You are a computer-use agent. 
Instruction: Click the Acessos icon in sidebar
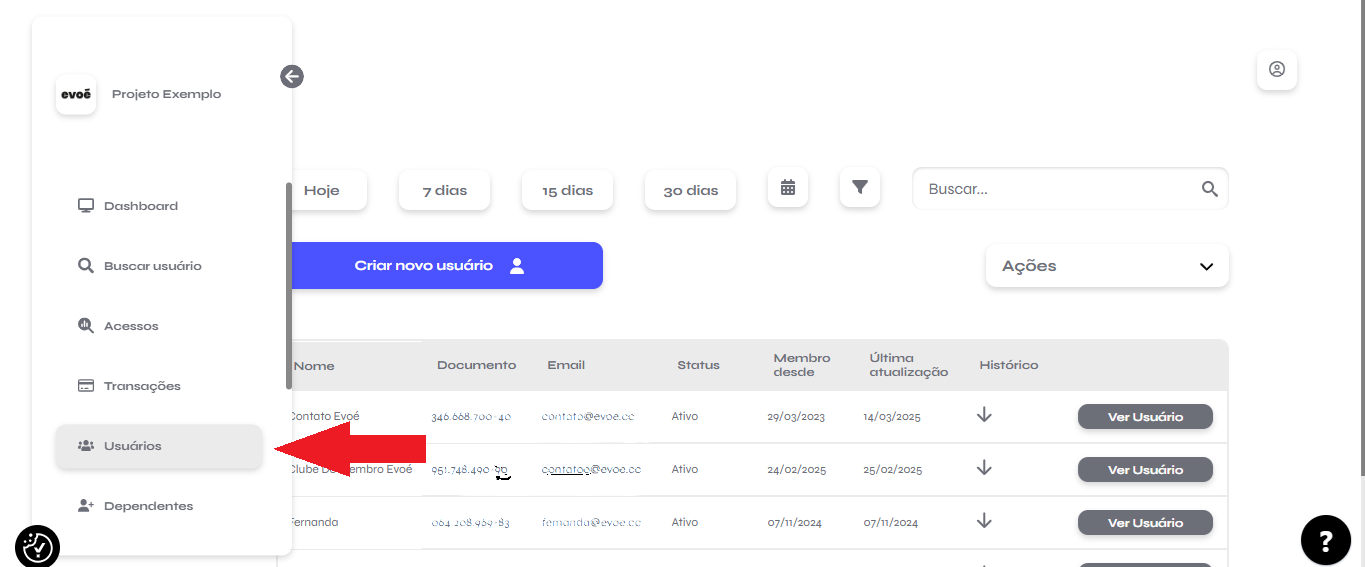coord(86,326)
